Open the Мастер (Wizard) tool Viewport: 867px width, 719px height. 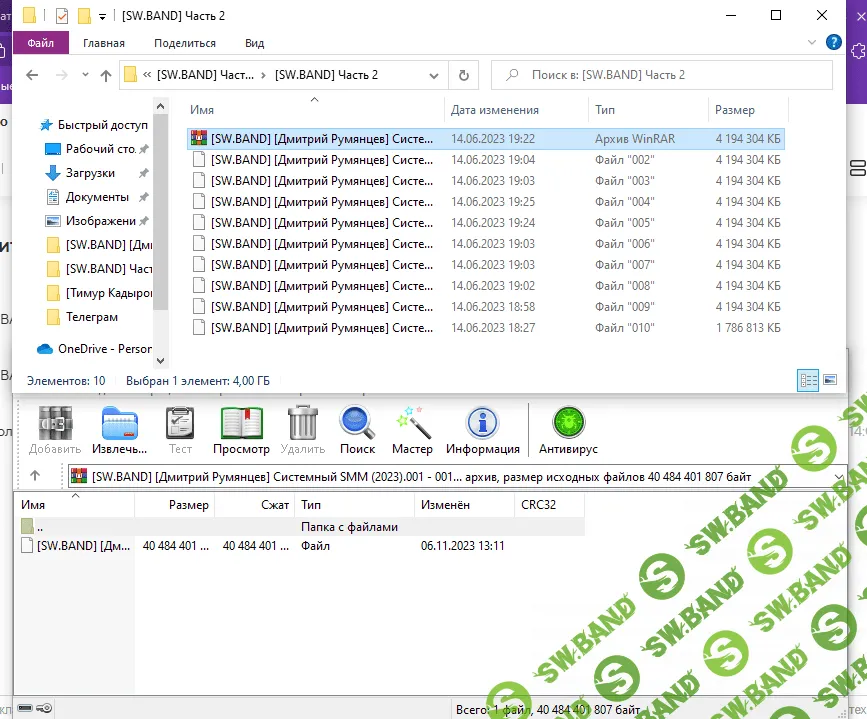[x=412, y=430]
